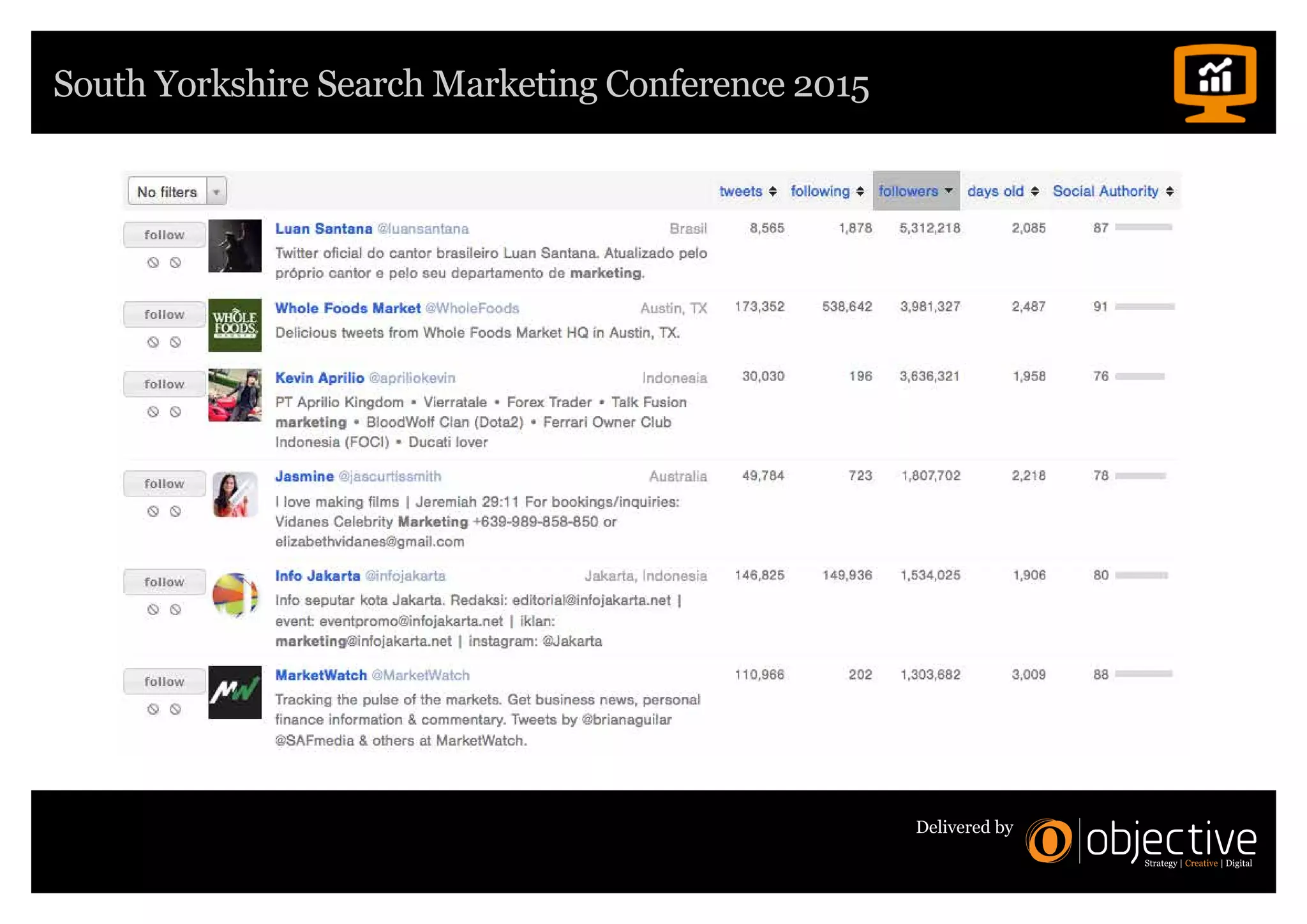Sort by Social Authority column
This screenshot has width=1307, height=924.
pos(1113,191)
